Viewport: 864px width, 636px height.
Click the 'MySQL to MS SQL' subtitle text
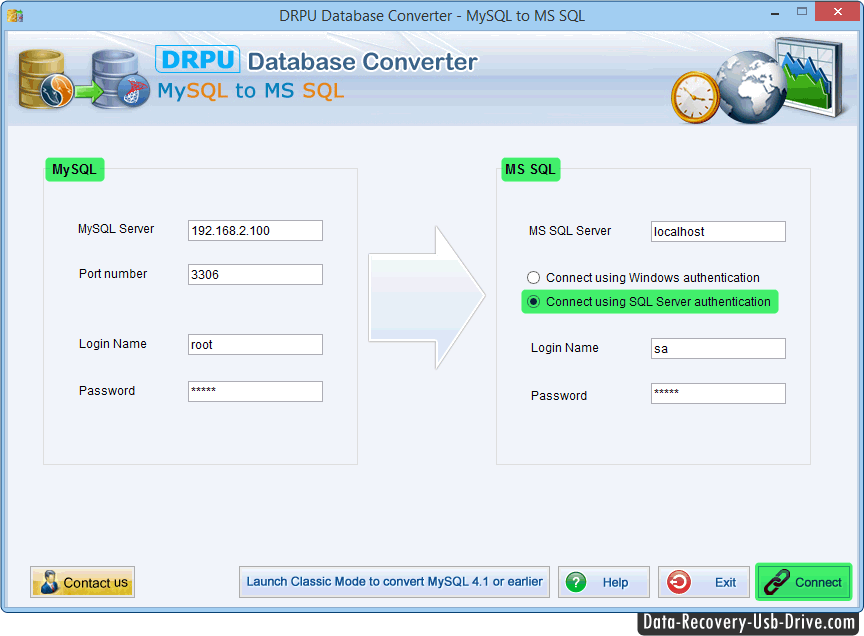(251, 90)
